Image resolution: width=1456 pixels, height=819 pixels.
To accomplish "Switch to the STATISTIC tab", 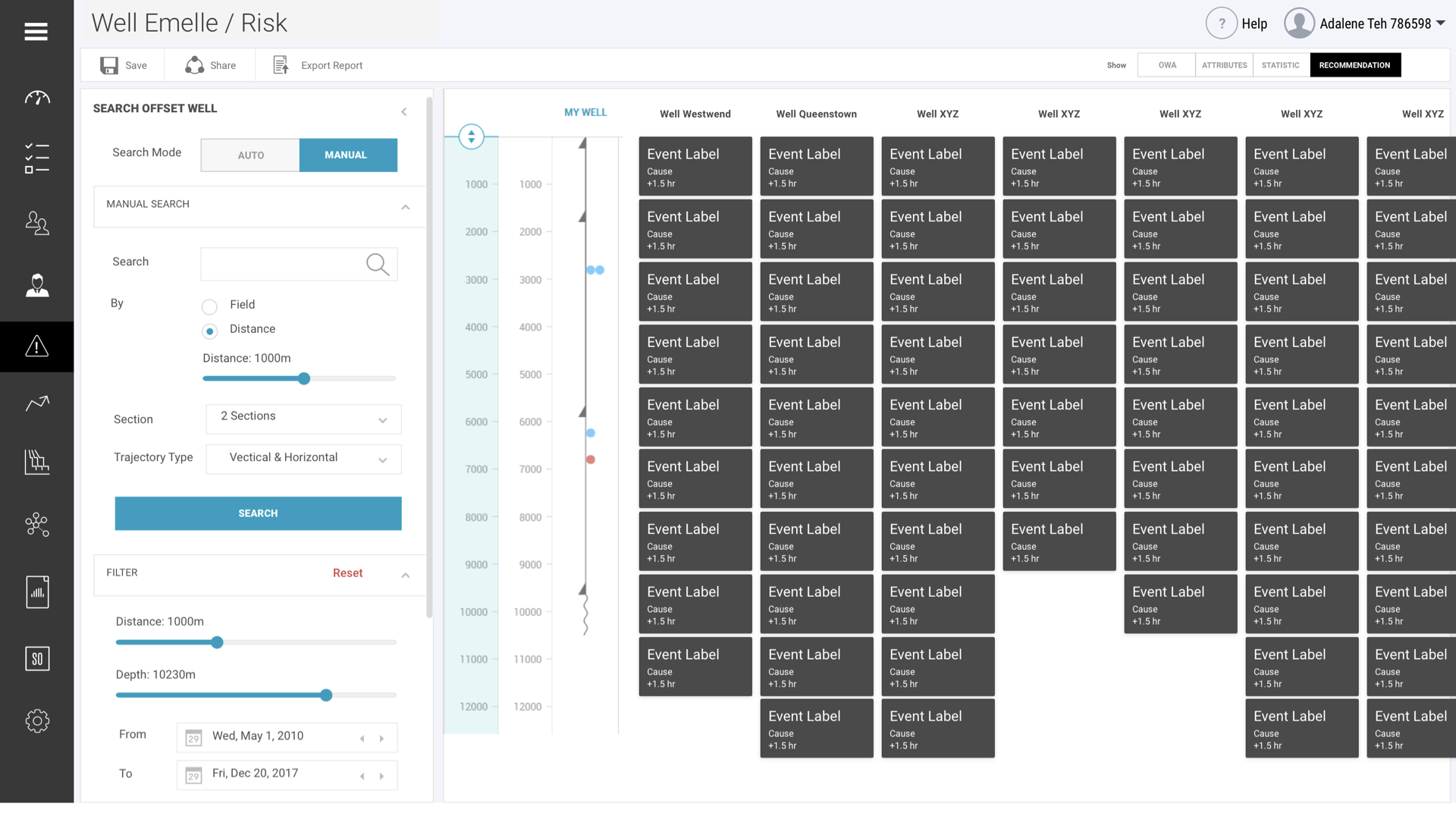I will click(x=1280, y=65).
